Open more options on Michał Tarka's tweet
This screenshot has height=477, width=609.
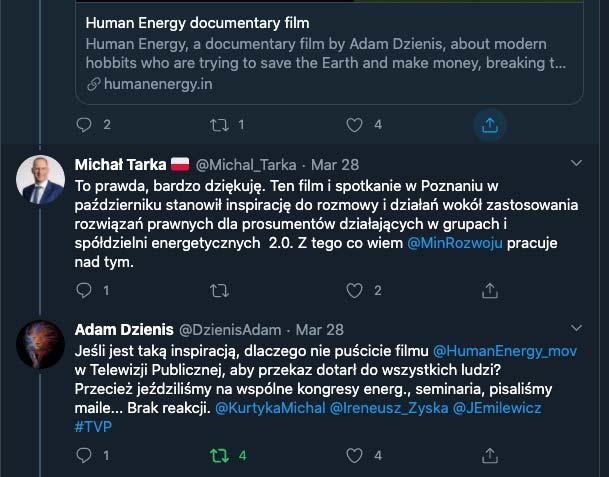click(x=576, y=162)
